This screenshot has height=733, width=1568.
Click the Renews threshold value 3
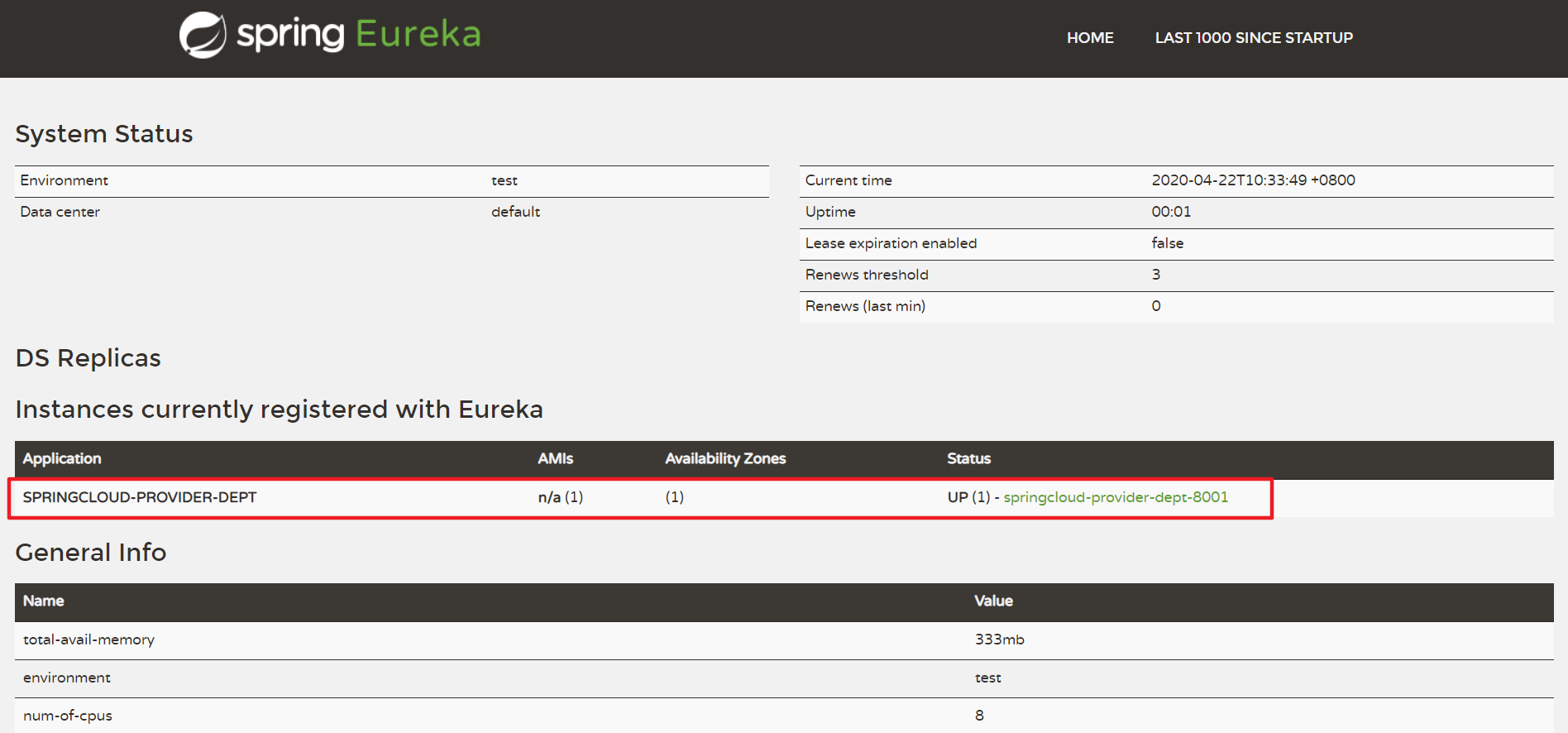1155,275
